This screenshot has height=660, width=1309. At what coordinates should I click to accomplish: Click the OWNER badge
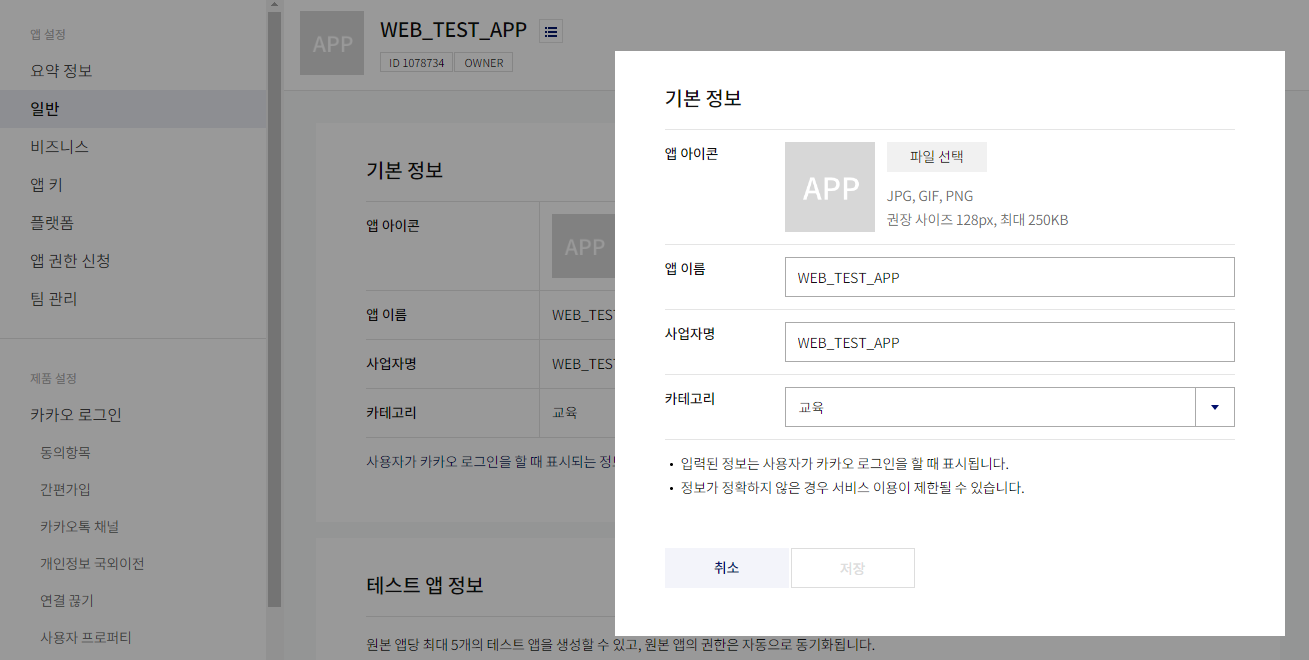click(484, 63)
